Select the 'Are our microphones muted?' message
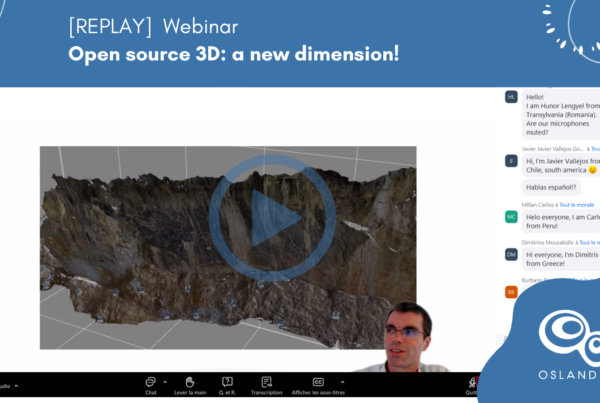The height and width of the screenshot is (403, 600). coord(561,114)
